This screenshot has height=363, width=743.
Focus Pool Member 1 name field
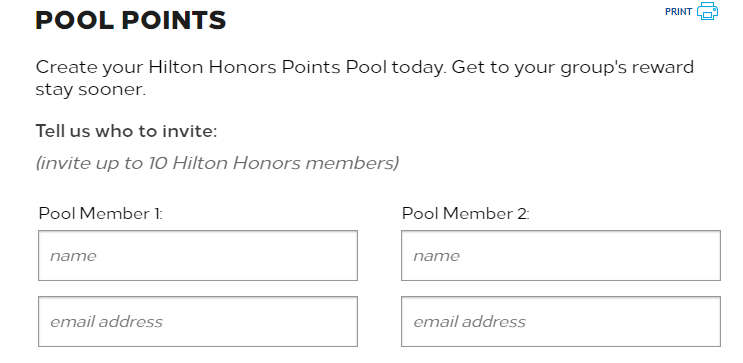[x=198, y=255]
